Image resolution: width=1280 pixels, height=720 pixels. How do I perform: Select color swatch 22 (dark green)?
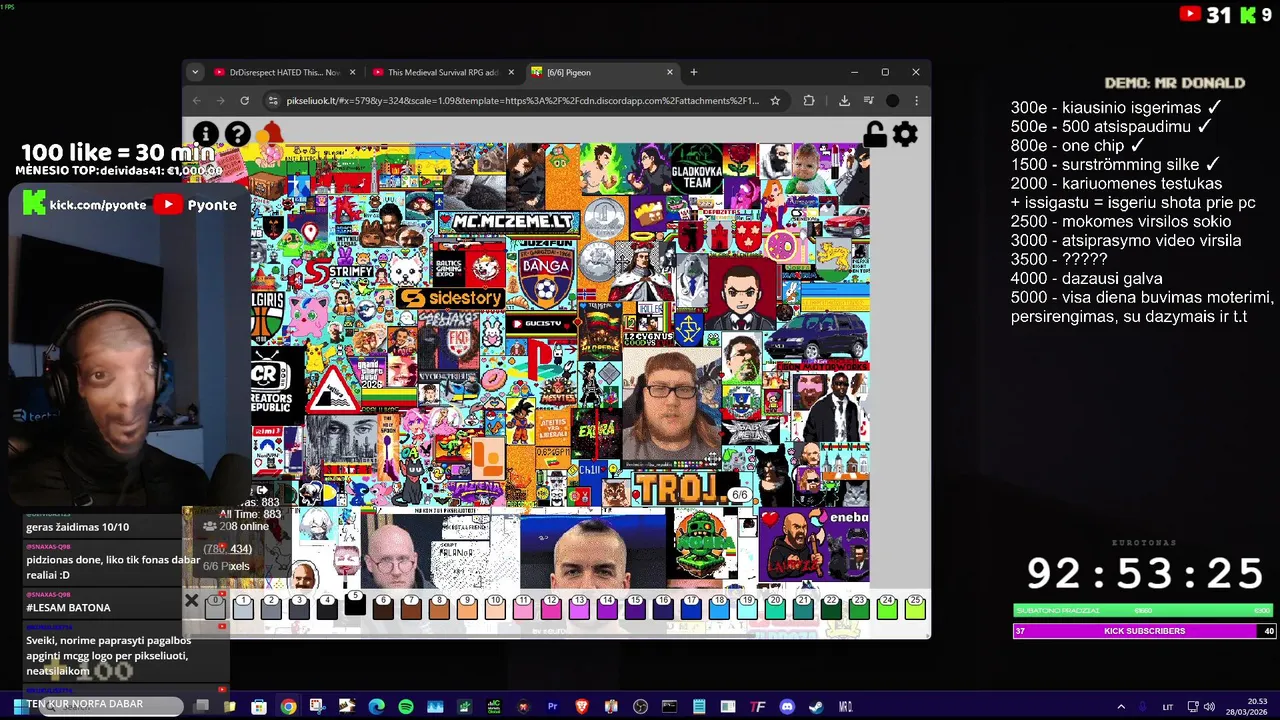pos(831,606)
